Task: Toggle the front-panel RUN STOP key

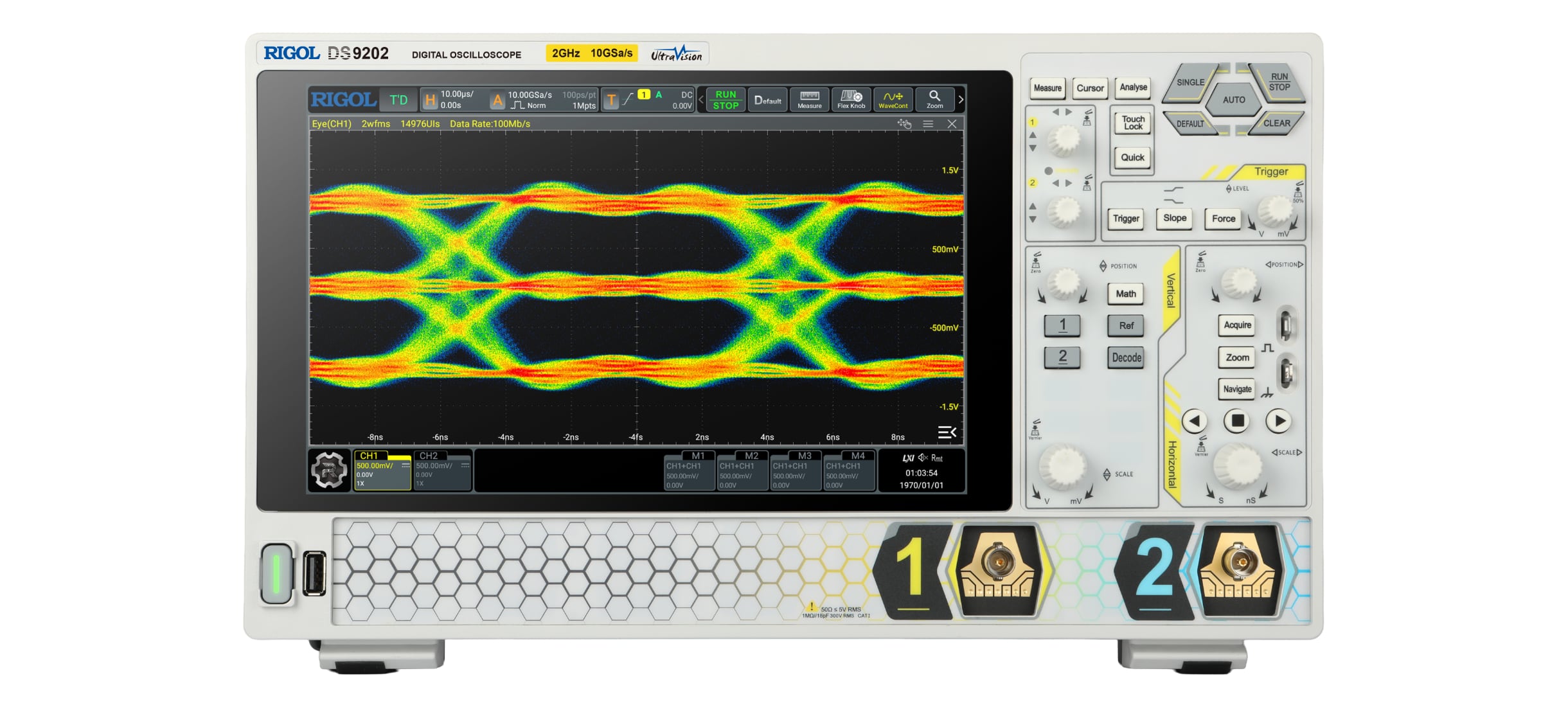Action: [1279, 82]
